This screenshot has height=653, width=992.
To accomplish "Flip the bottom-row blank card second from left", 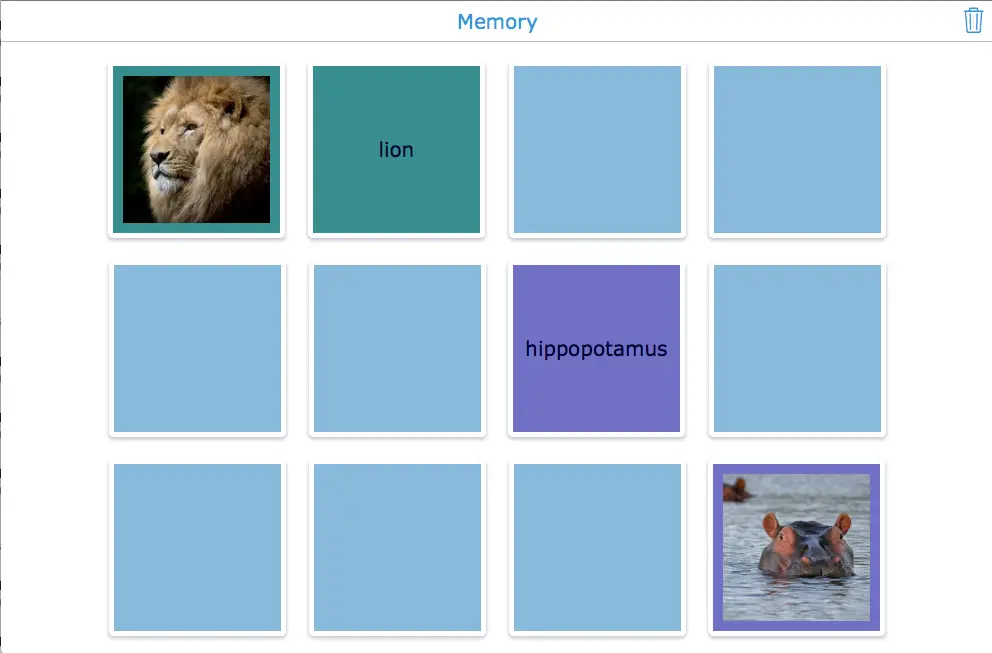I will point(397,548).
